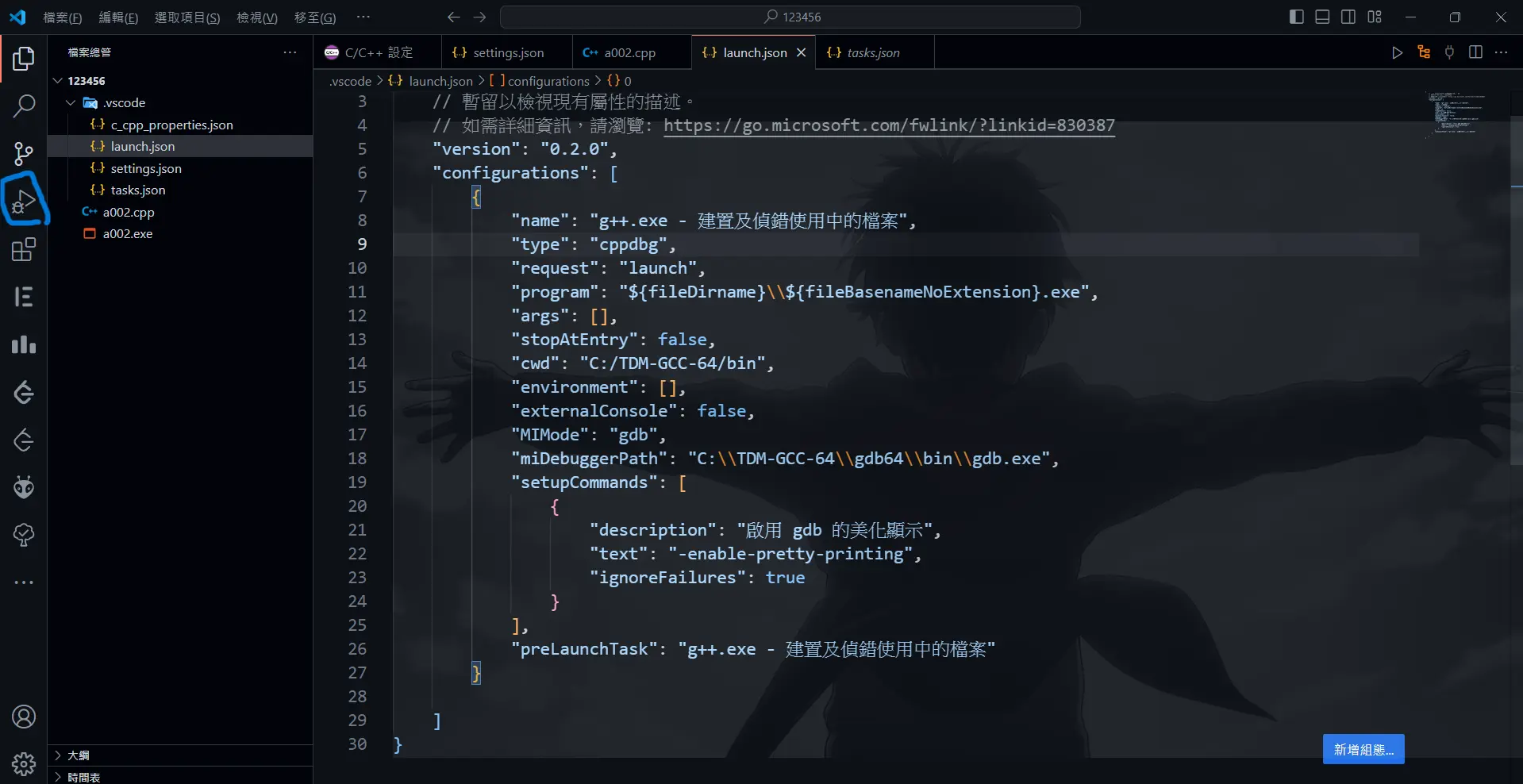This screenshot has height=784, width=1523.
Task: Collapse the .vscode folder
Action: tap(71, 102)
